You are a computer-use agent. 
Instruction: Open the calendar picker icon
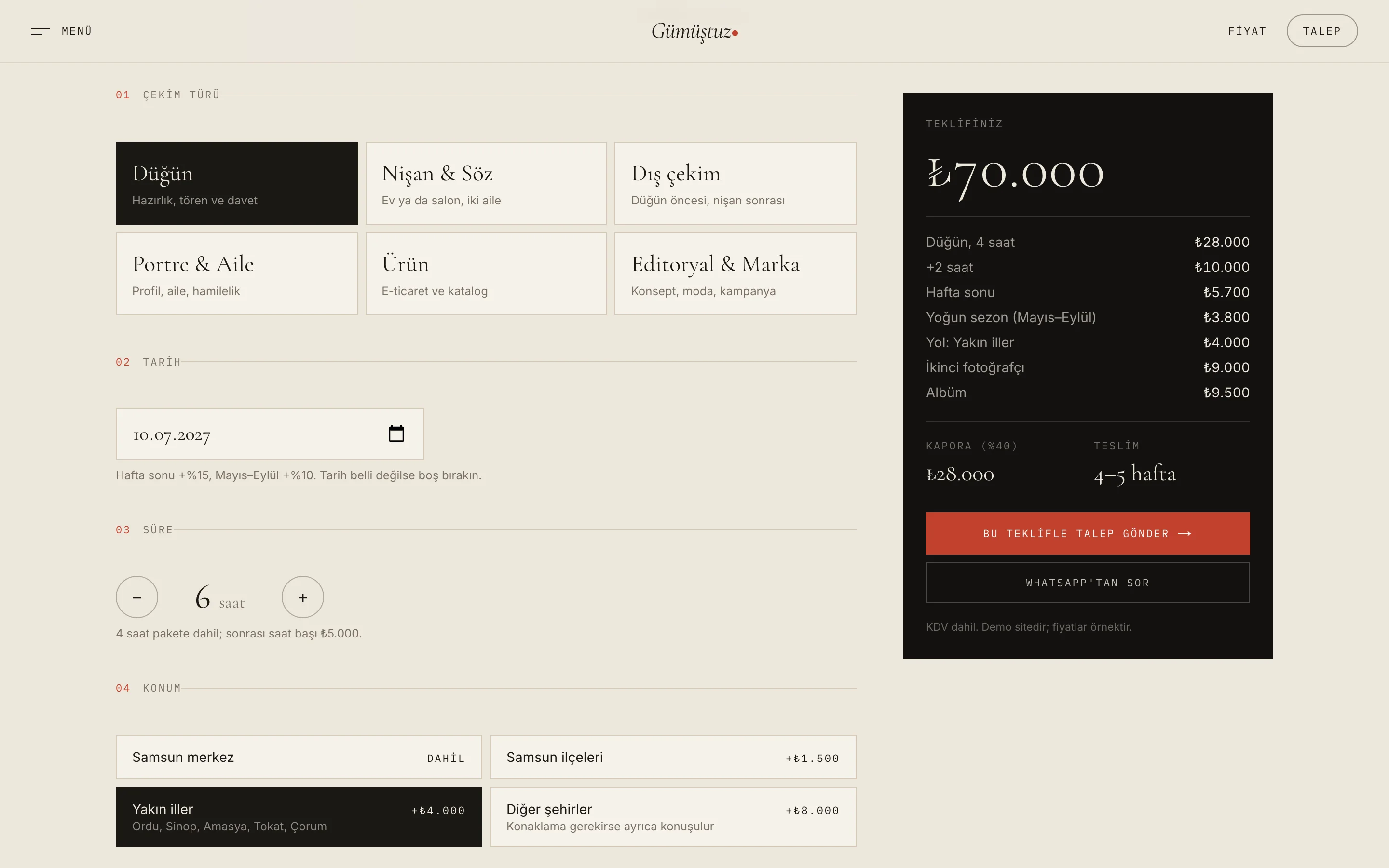tap(396, 434)
